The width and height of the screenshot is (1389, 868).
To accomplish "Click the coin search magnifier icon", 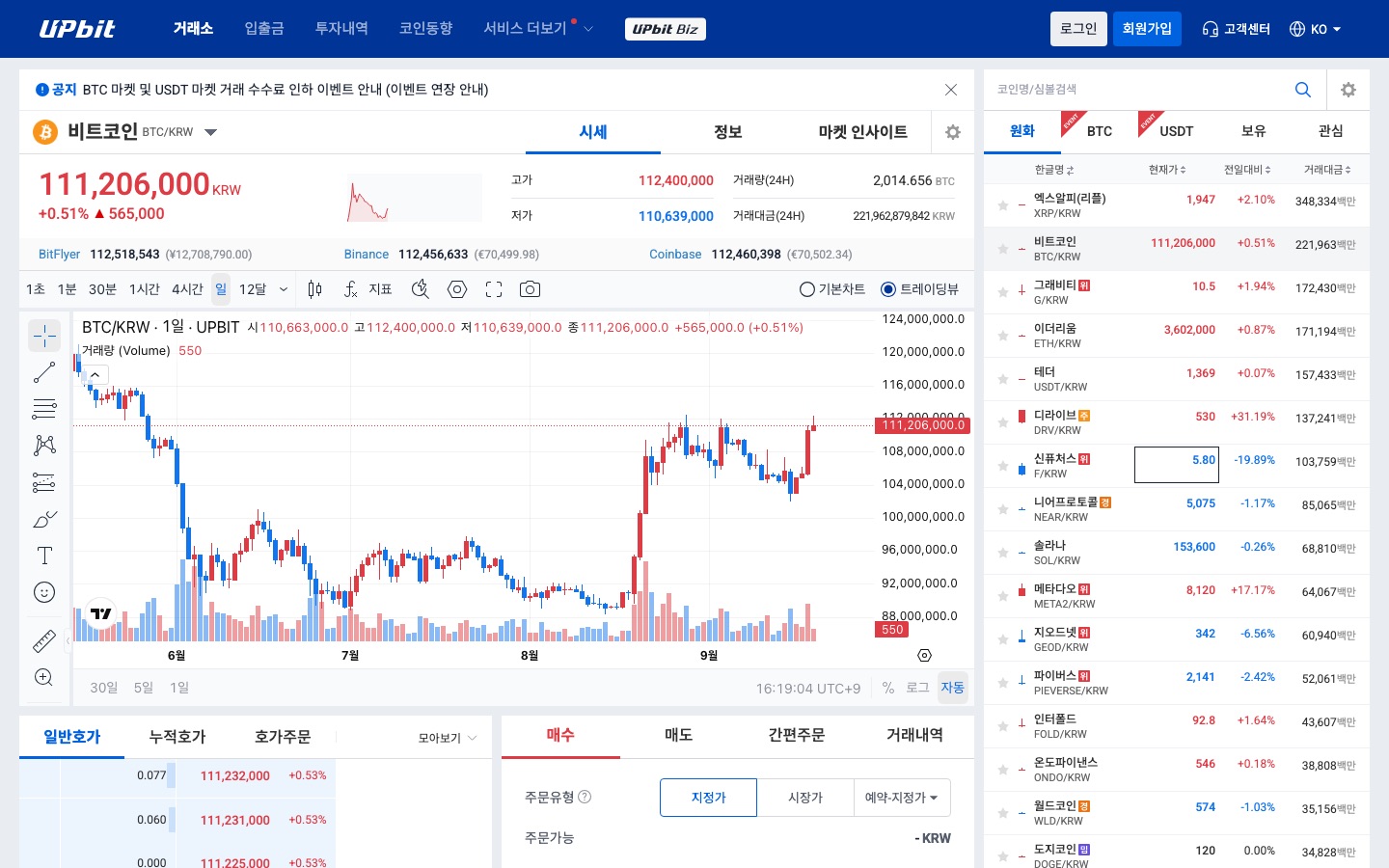I will pyautogui.click(x=1303, y=90).
